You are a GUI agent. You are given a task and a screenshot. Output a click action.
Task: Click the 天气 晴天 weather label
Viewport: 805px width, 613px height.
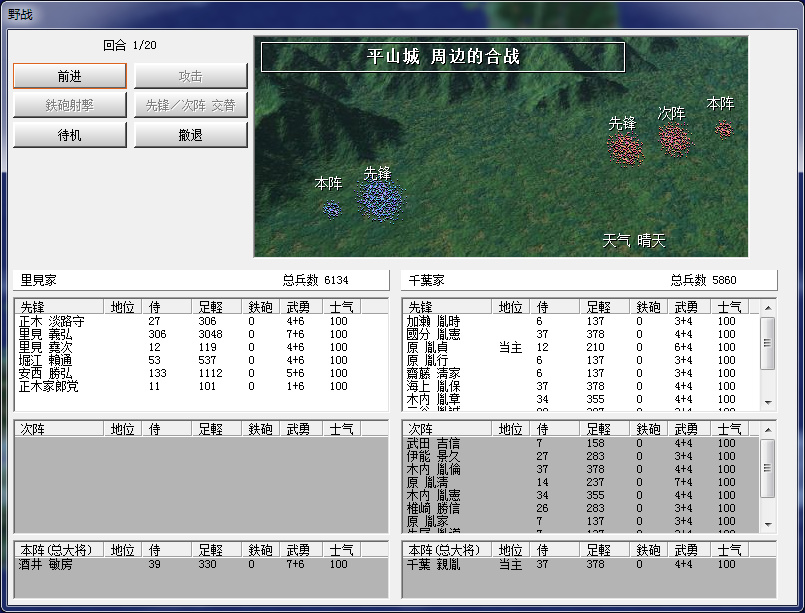tap(634, 240)
